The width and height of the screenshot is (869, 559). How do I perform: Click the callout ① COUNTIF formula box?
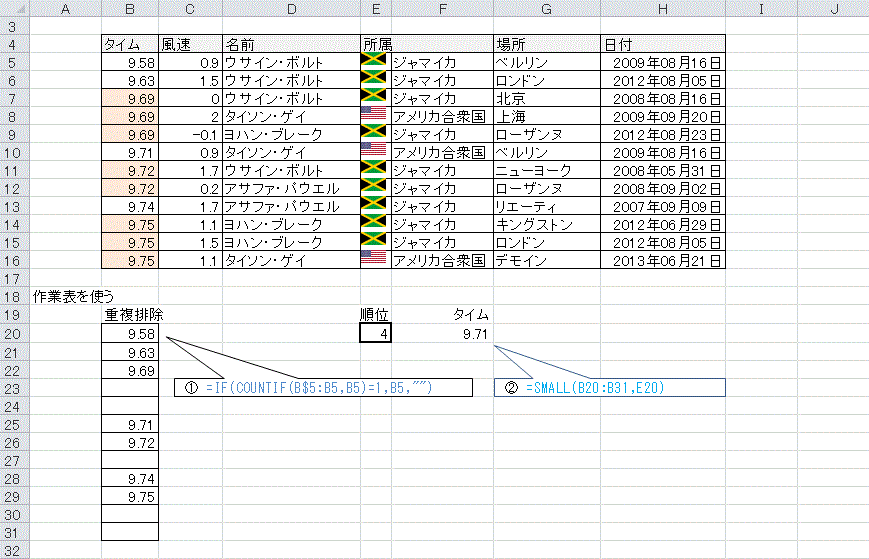click(323, 388)
